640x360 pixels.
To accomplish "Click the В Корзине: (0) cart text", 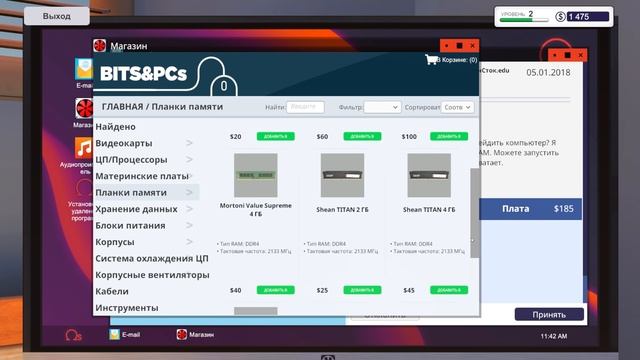I will point(458,60).
